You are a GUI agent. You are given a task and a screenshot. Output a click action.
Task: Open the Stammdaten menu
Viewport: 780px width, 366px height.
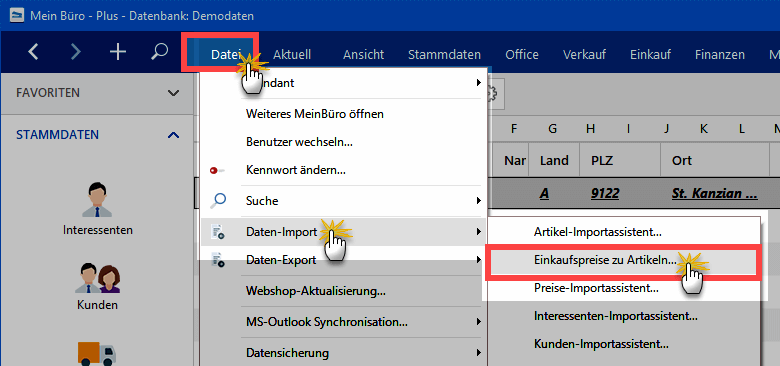(444, 55)
